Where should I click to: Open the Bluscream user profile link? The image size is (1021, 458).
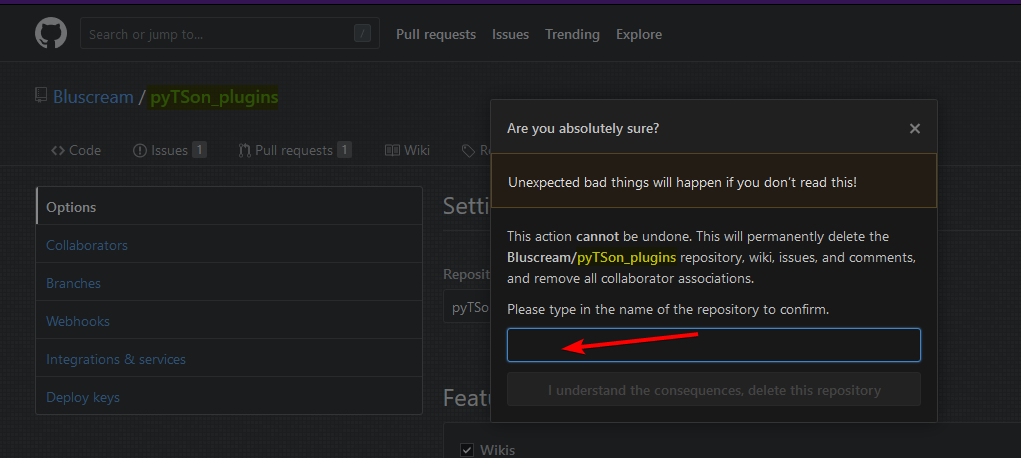click(x=93, y=97)
